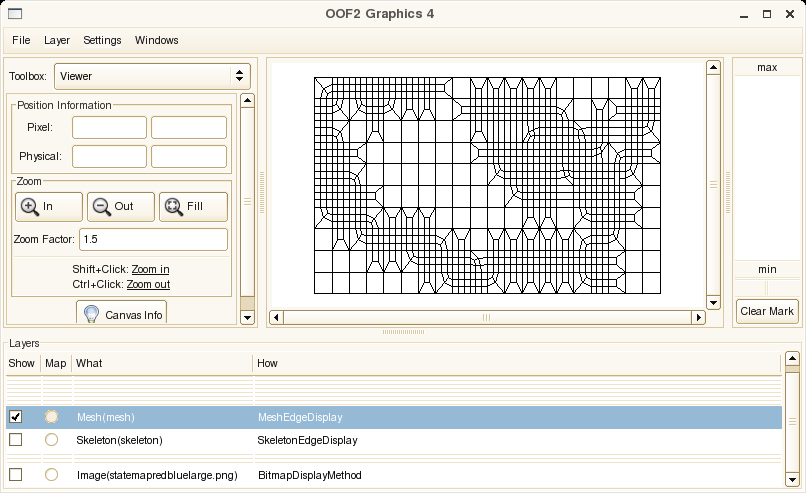The image size is (806, 493).
Task: Click the SkeletonEdgeDisplay cell
Action: point(307,440)
